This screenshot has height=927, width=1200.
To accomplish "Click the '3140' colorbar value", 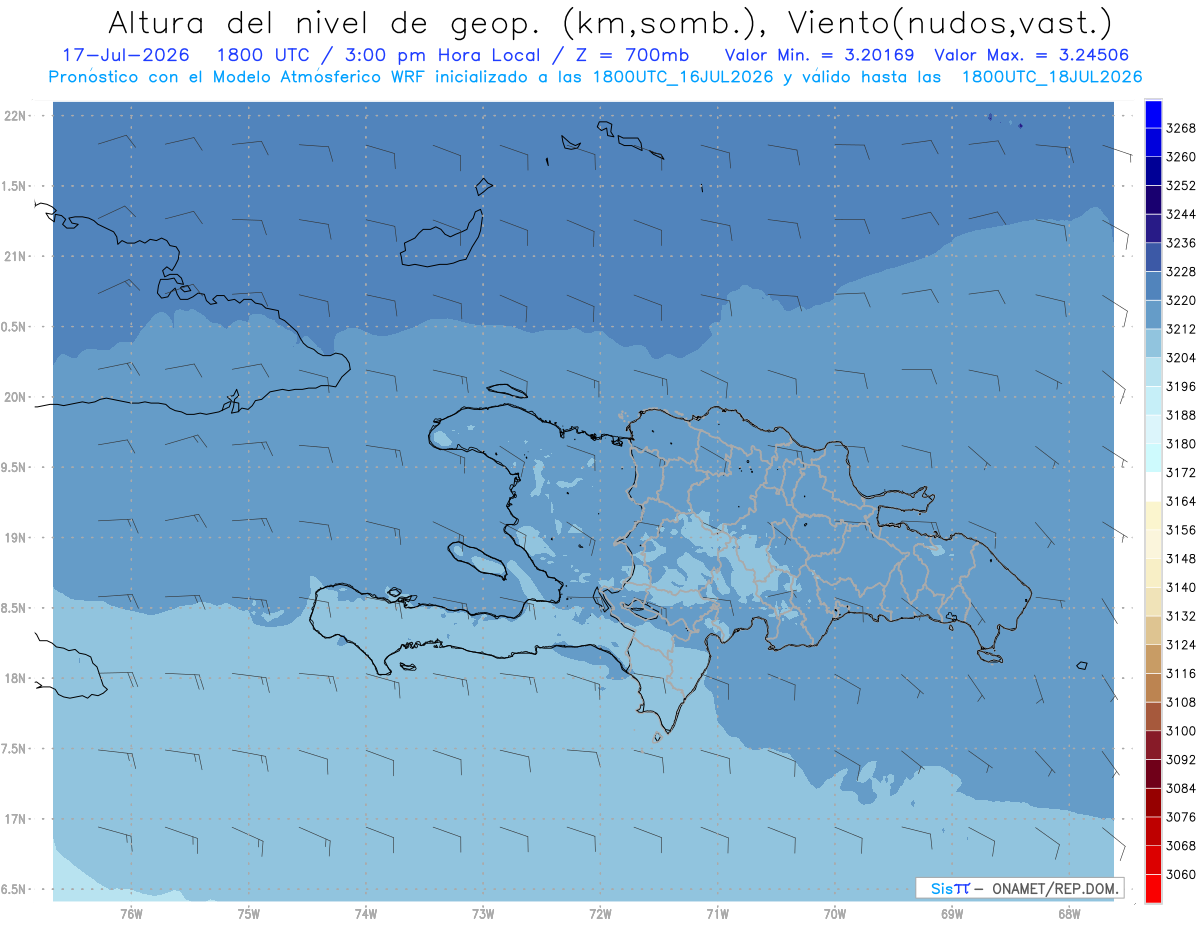I will [1181, 587].
